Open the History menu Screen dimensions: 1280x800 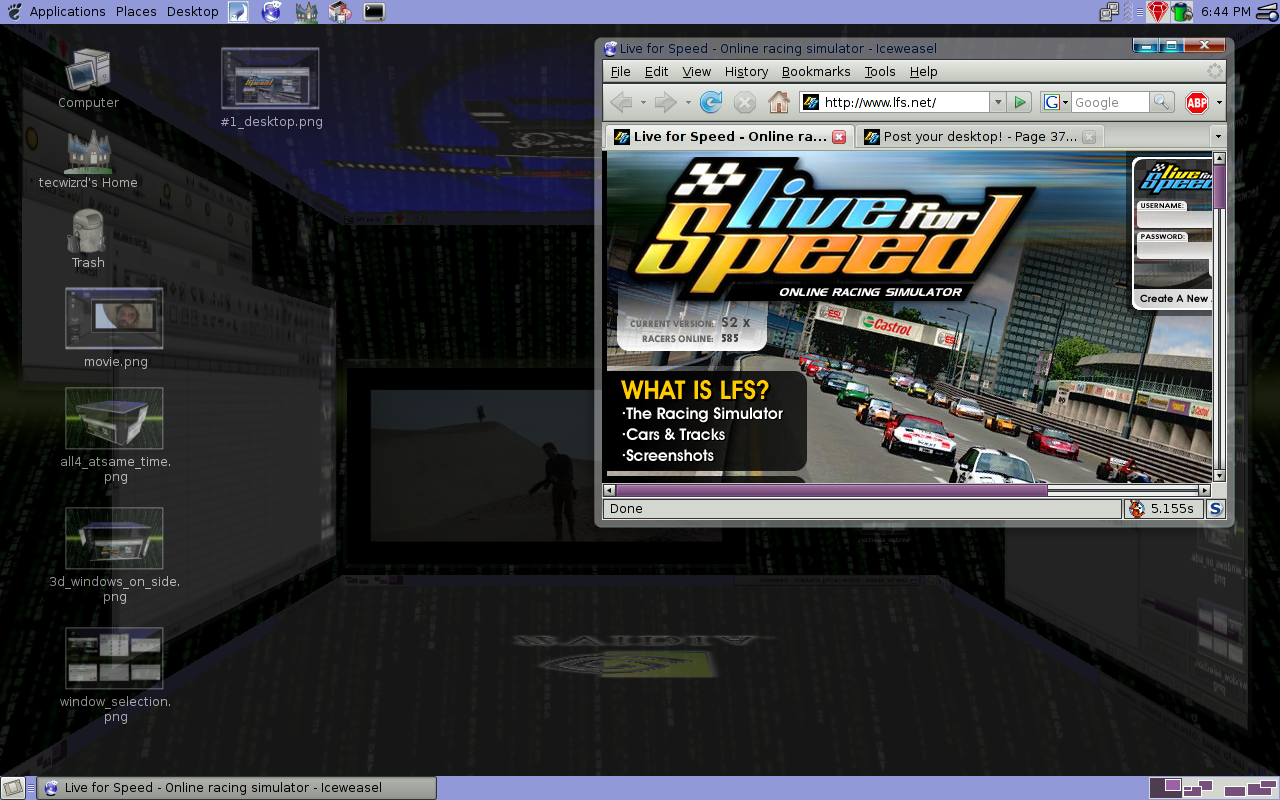pos(746,72)
